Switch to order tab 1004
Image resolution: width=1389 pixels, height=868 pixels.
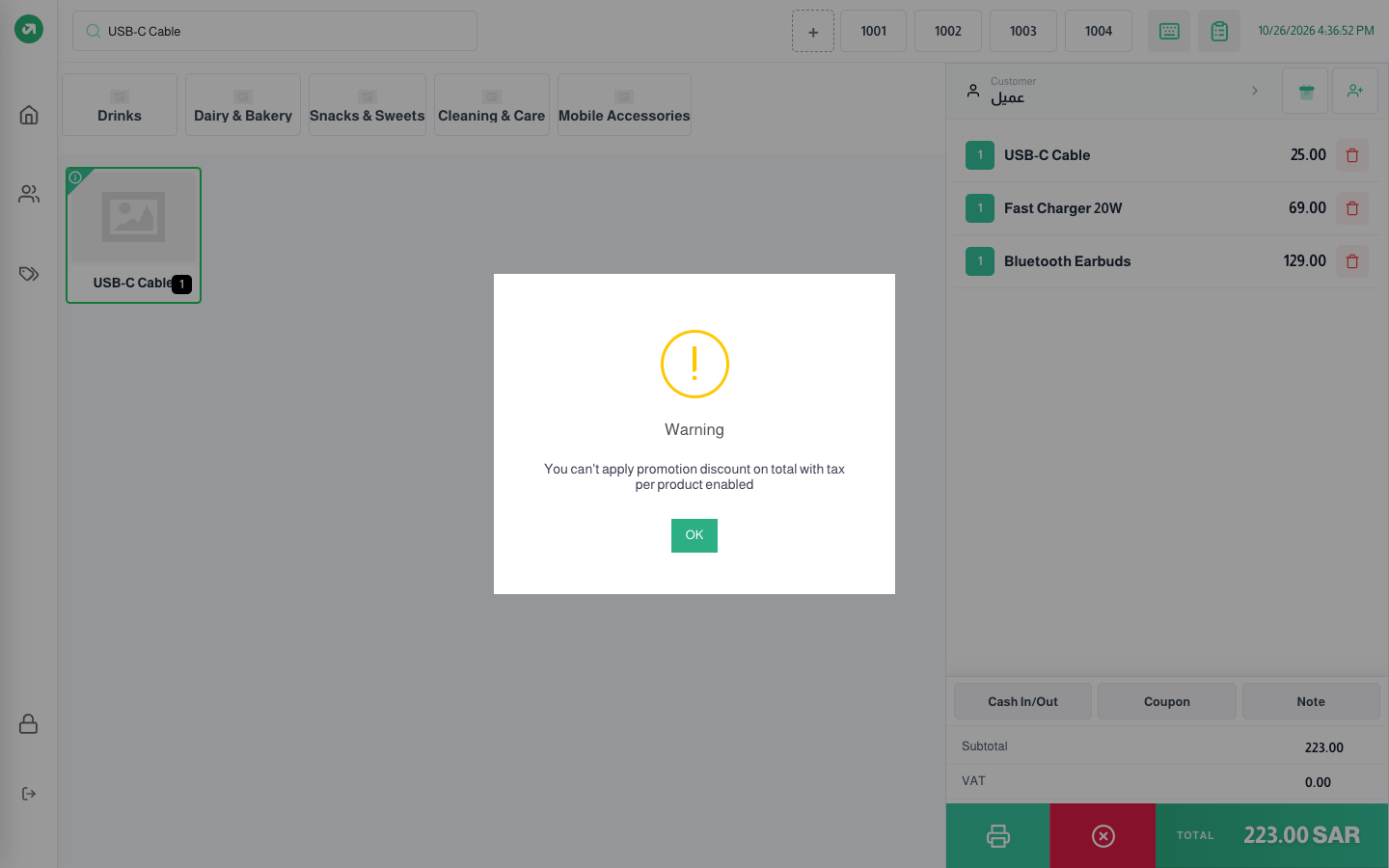(x=1099, y=31)
